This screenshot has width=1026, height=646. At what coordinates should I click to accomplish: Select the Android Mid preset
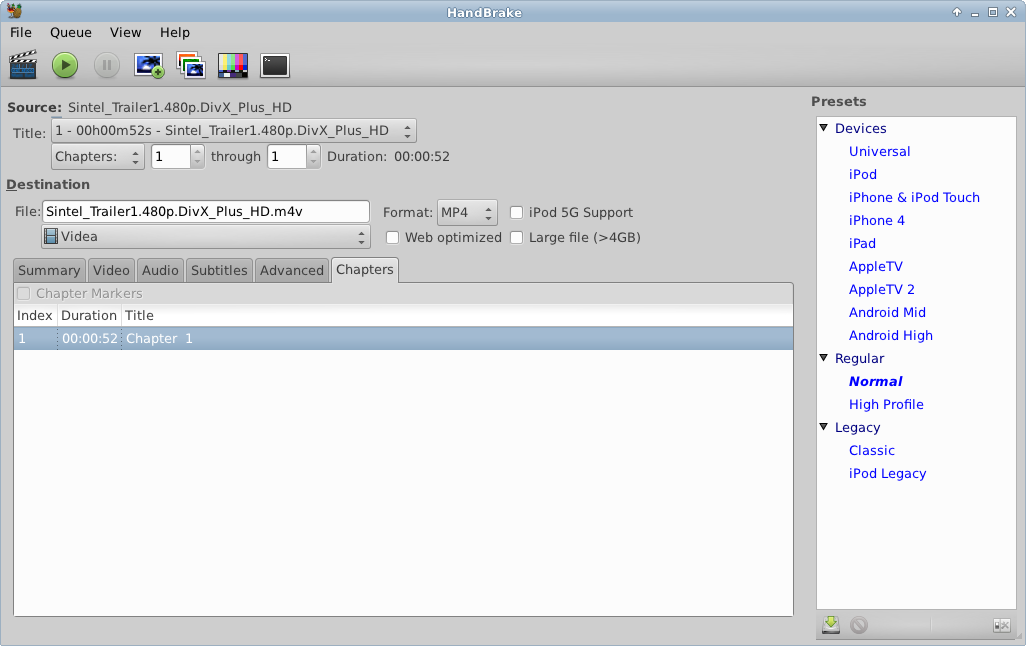click(887, 312)
